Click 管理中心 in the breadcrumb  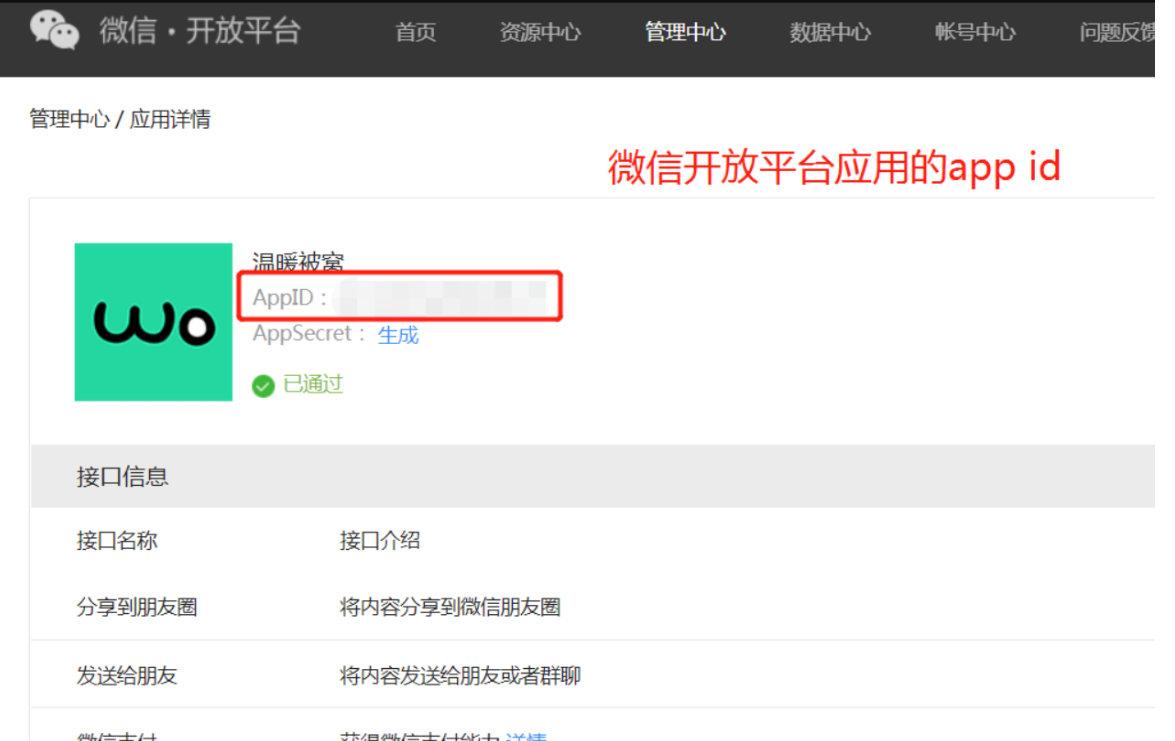pyautogui.click(x=69, y=119)
